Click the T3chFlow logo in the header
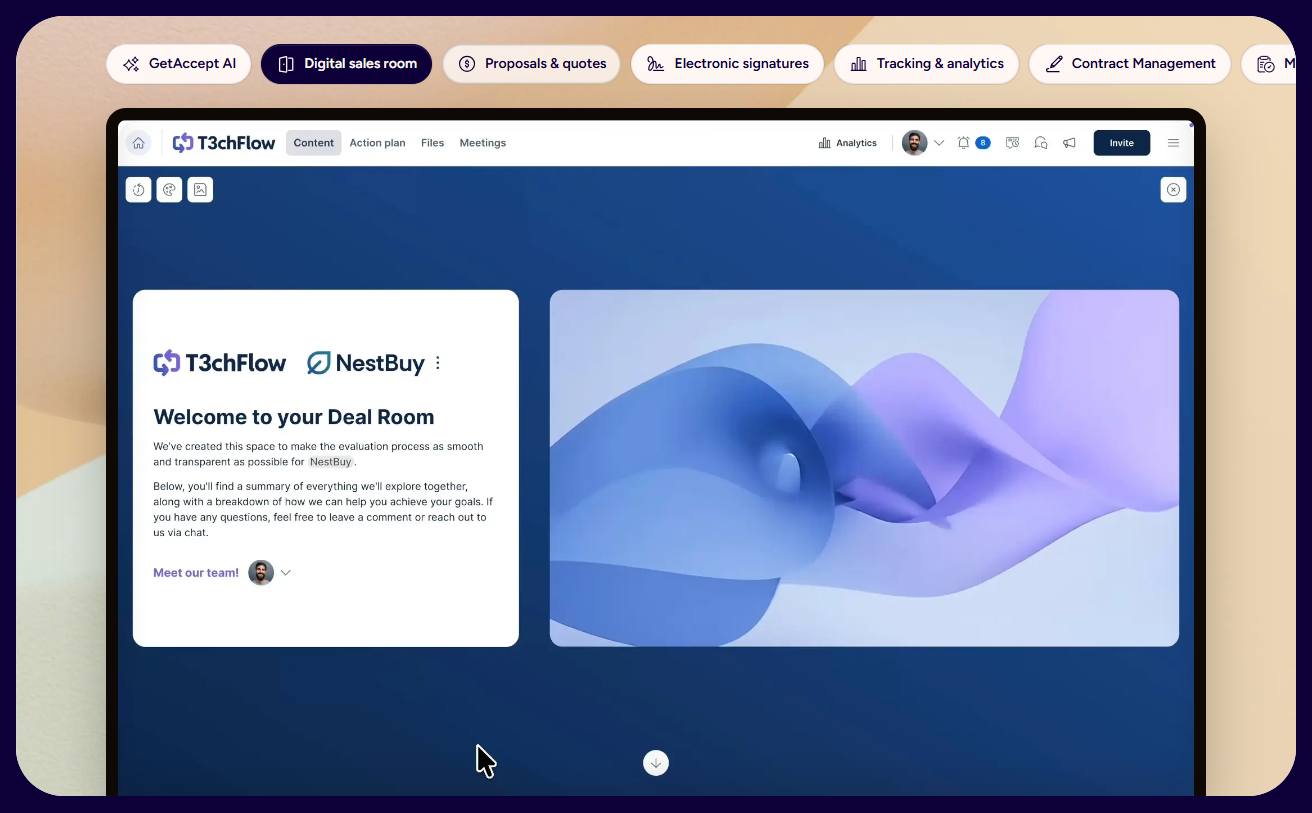This screenshot has width=1312, height=813. (224, 143)
